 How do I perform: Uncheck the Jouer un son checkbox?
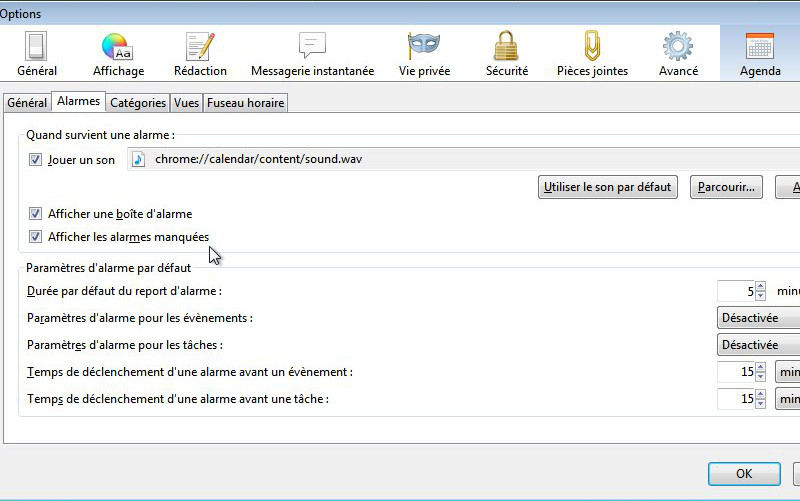tap(35, 160)
